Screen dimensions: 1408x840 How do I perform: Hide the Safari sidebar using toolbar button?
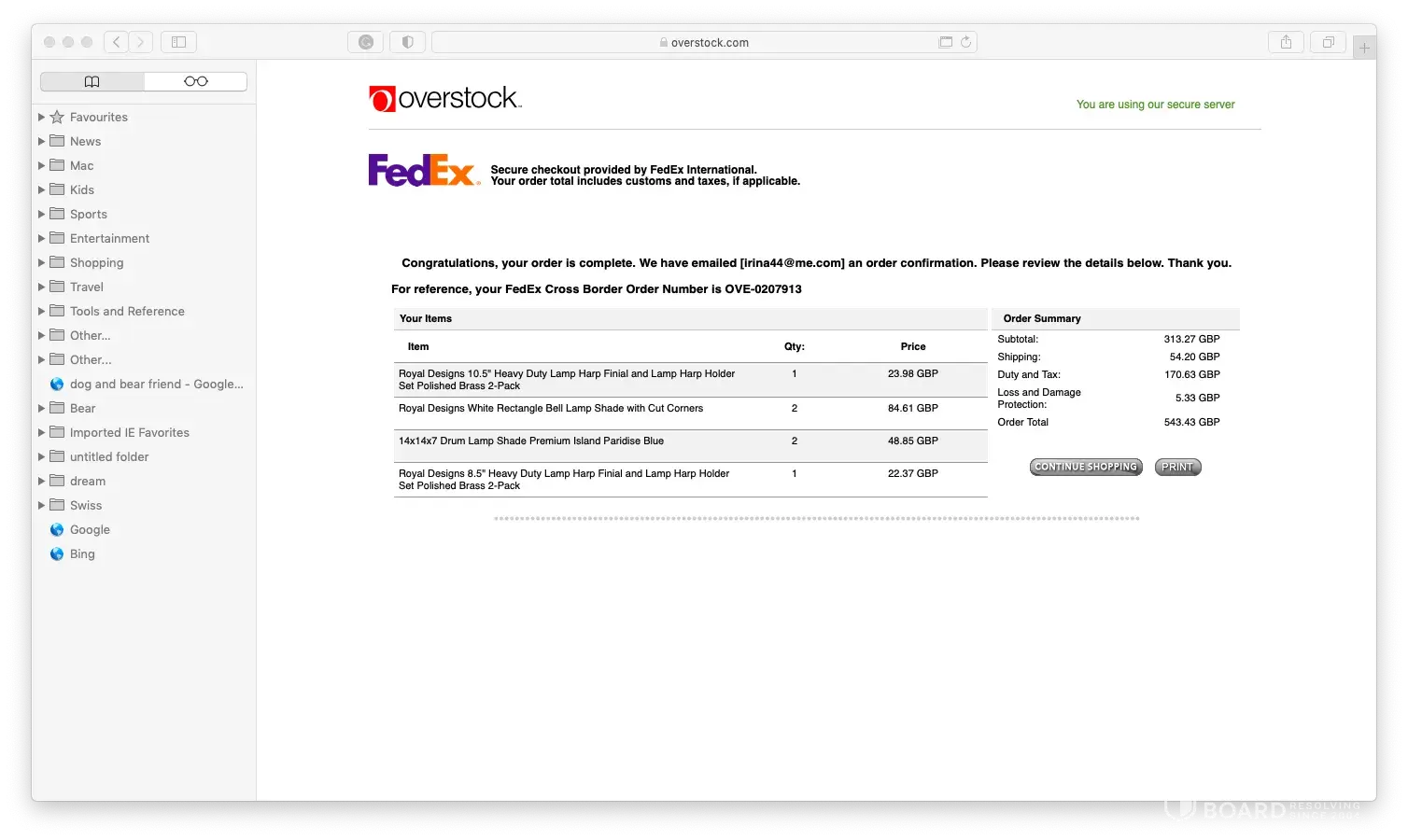(x=178, y=42)
